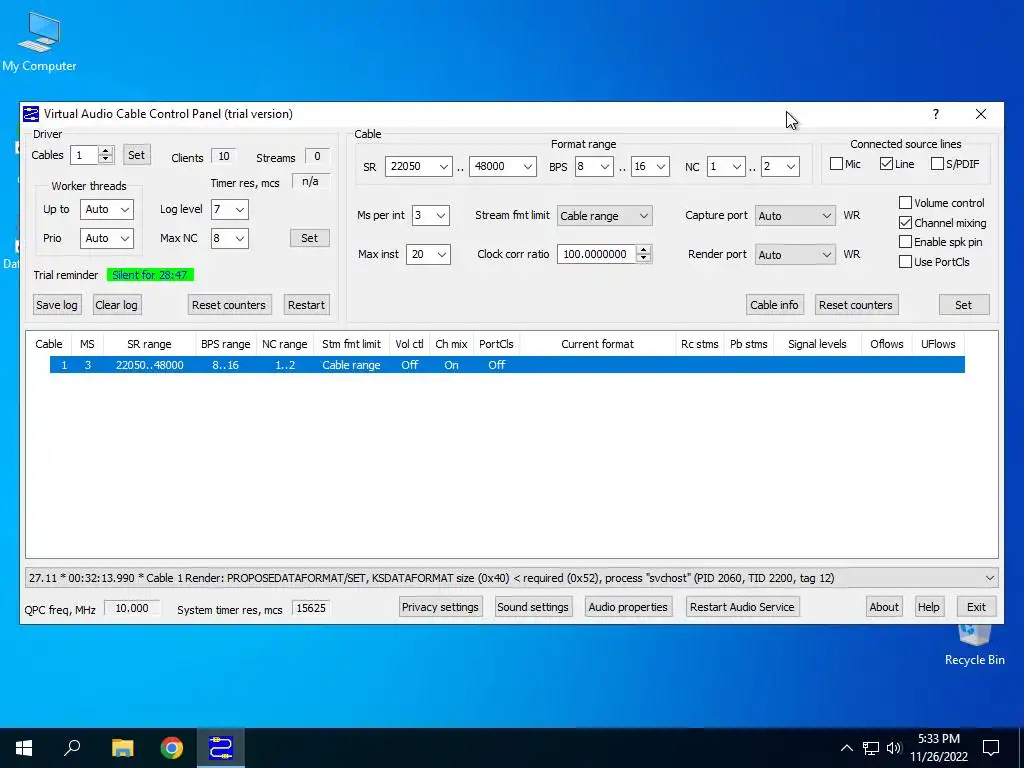
Task: Uncheck the Line source line checkbox
Action: 886,164
